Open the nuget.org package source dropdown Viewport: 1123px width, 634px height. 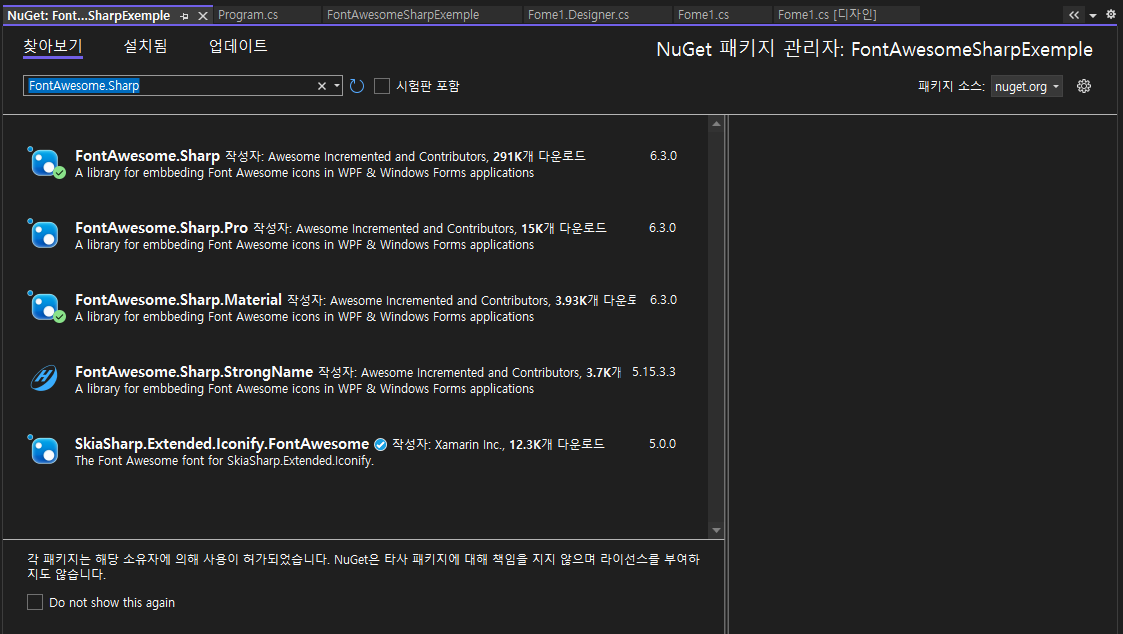(1026, 86)
